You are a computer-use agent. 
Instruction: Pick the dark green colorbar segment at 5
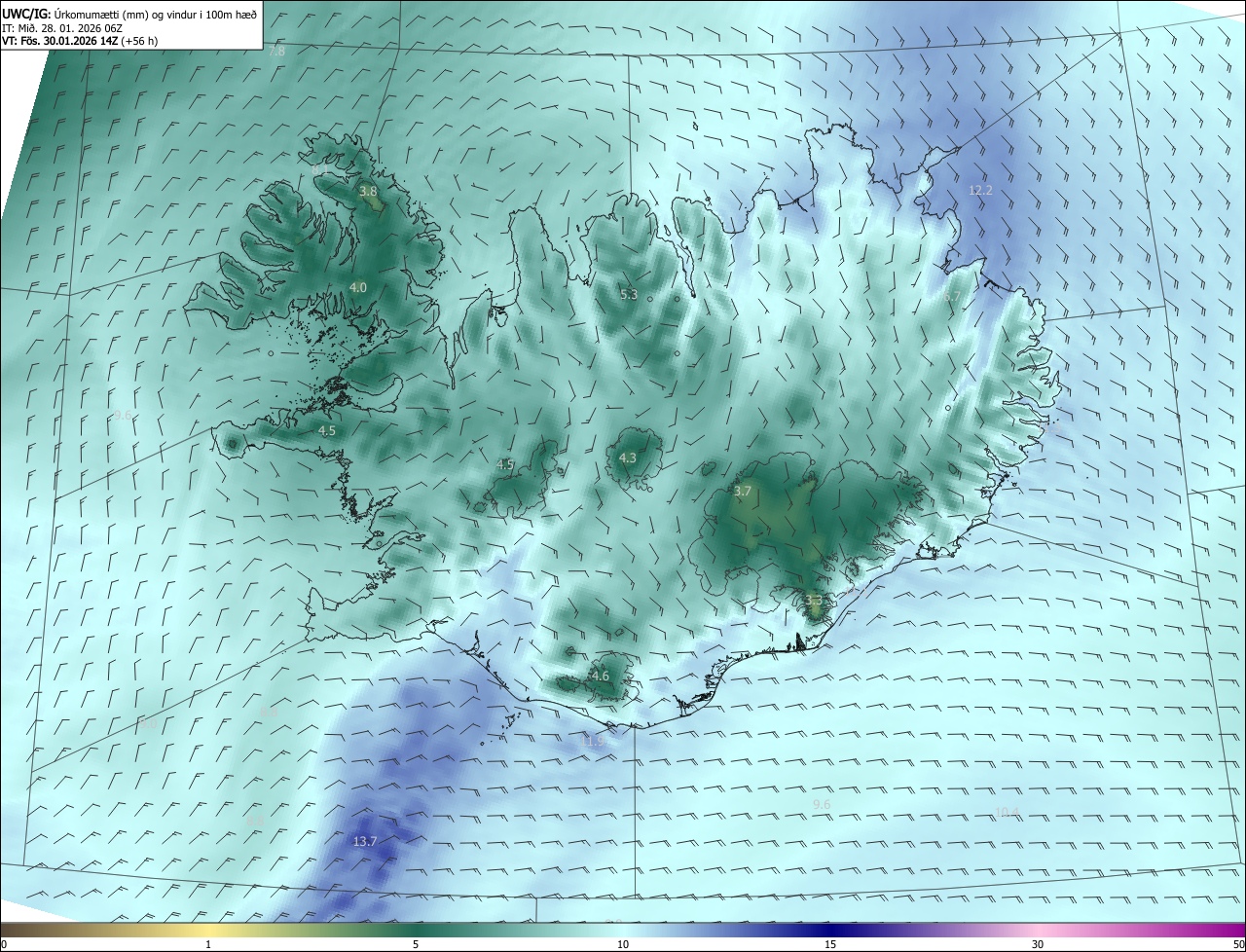click(x=416, y=930)
